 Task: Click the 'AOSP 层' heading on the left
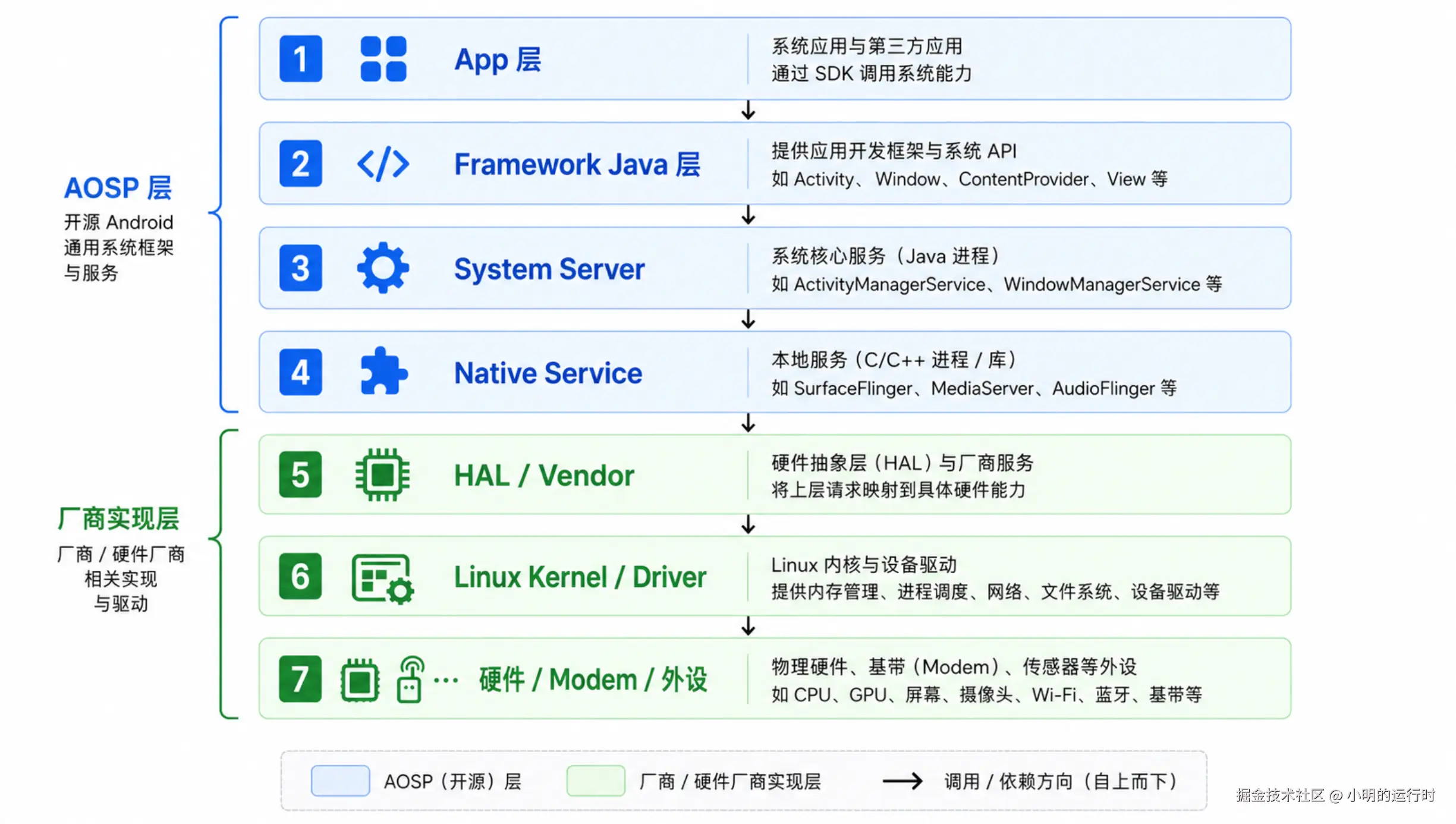click(x=118, y=188)
